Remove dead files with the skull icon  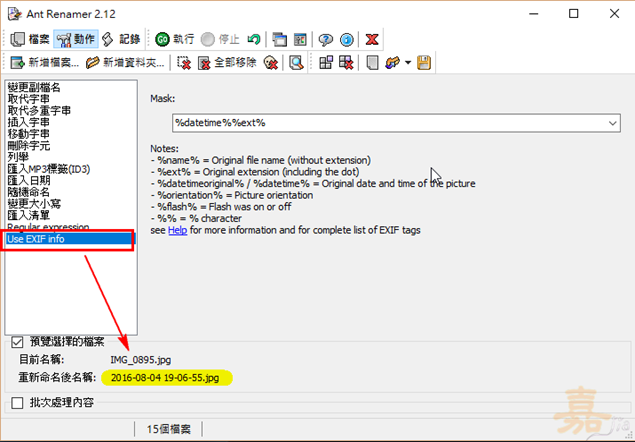click(271, 63)
